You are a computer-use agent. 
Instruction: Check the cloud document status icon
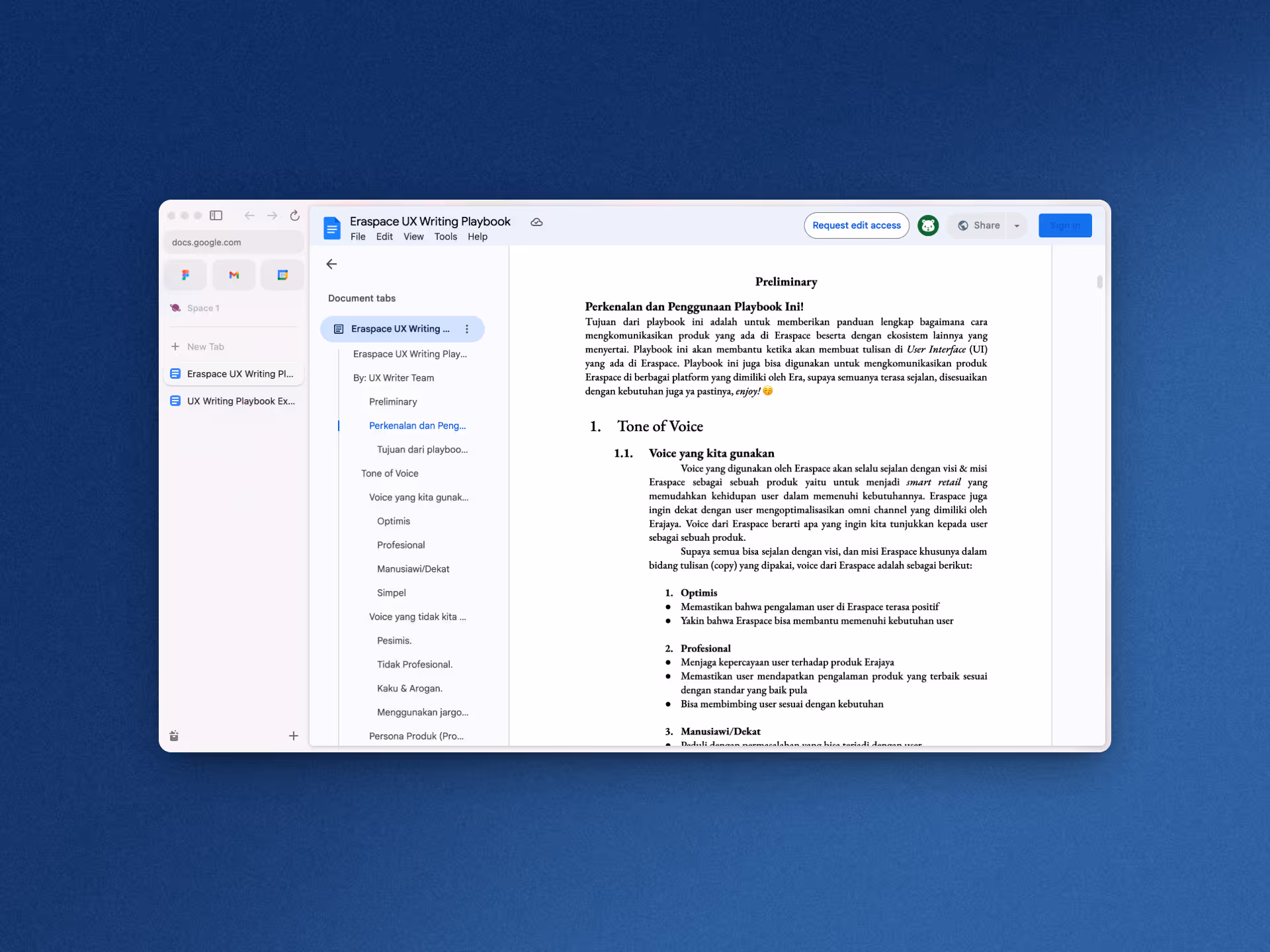click(536, 222)
